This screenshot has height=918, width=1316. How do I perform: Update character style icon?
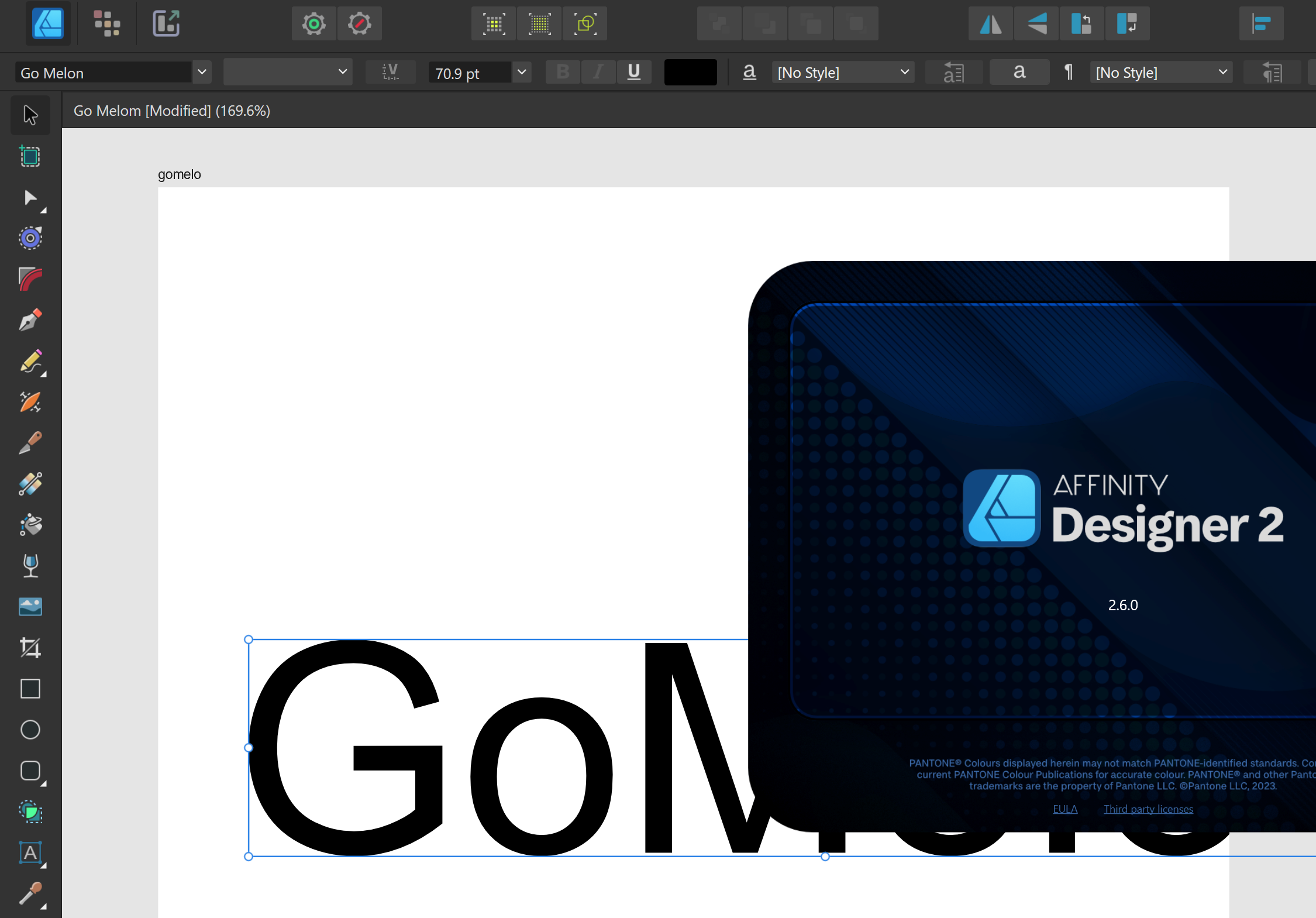[953, 72]
